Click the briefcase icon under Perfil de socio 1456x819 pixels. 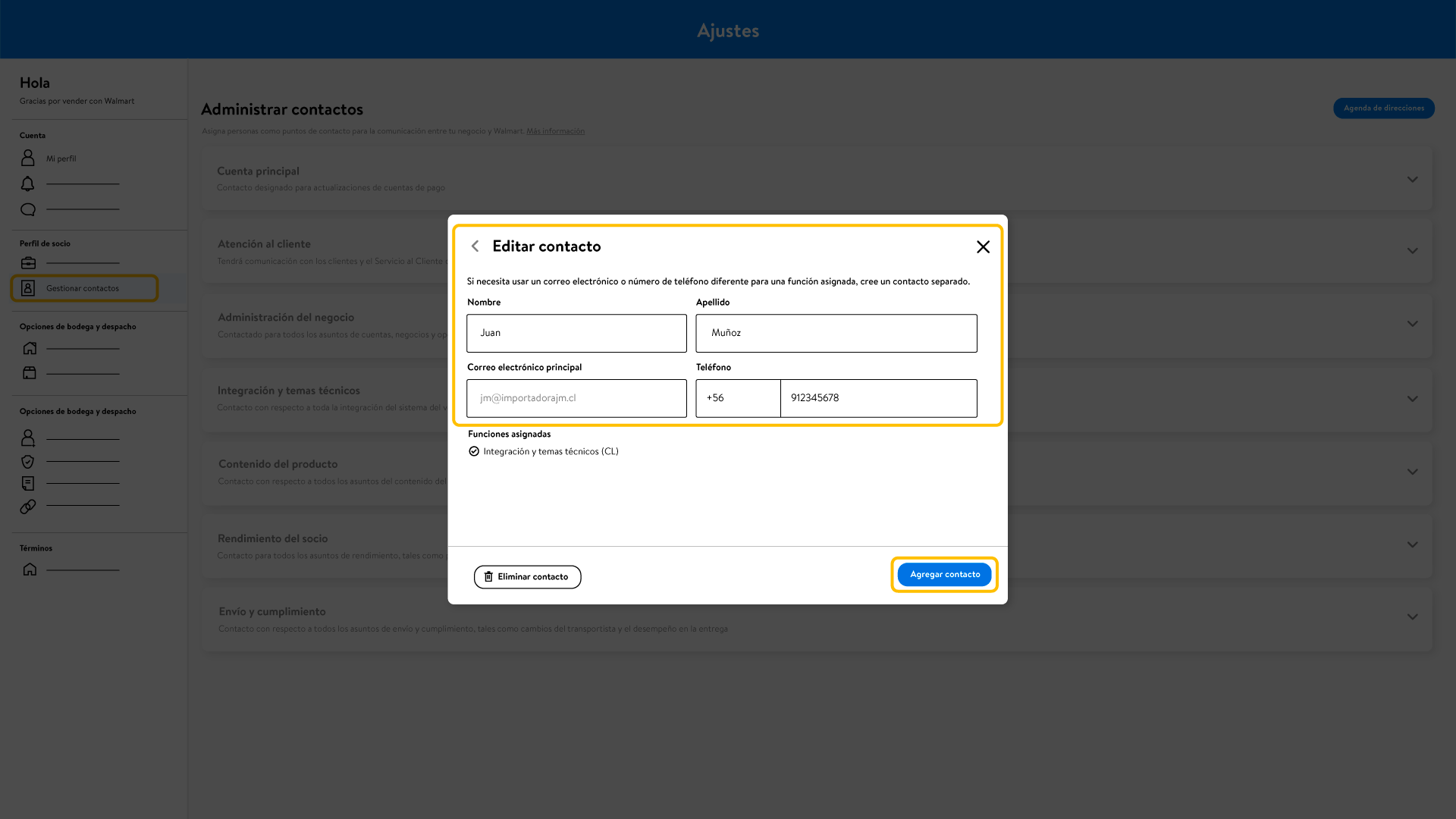28,263
